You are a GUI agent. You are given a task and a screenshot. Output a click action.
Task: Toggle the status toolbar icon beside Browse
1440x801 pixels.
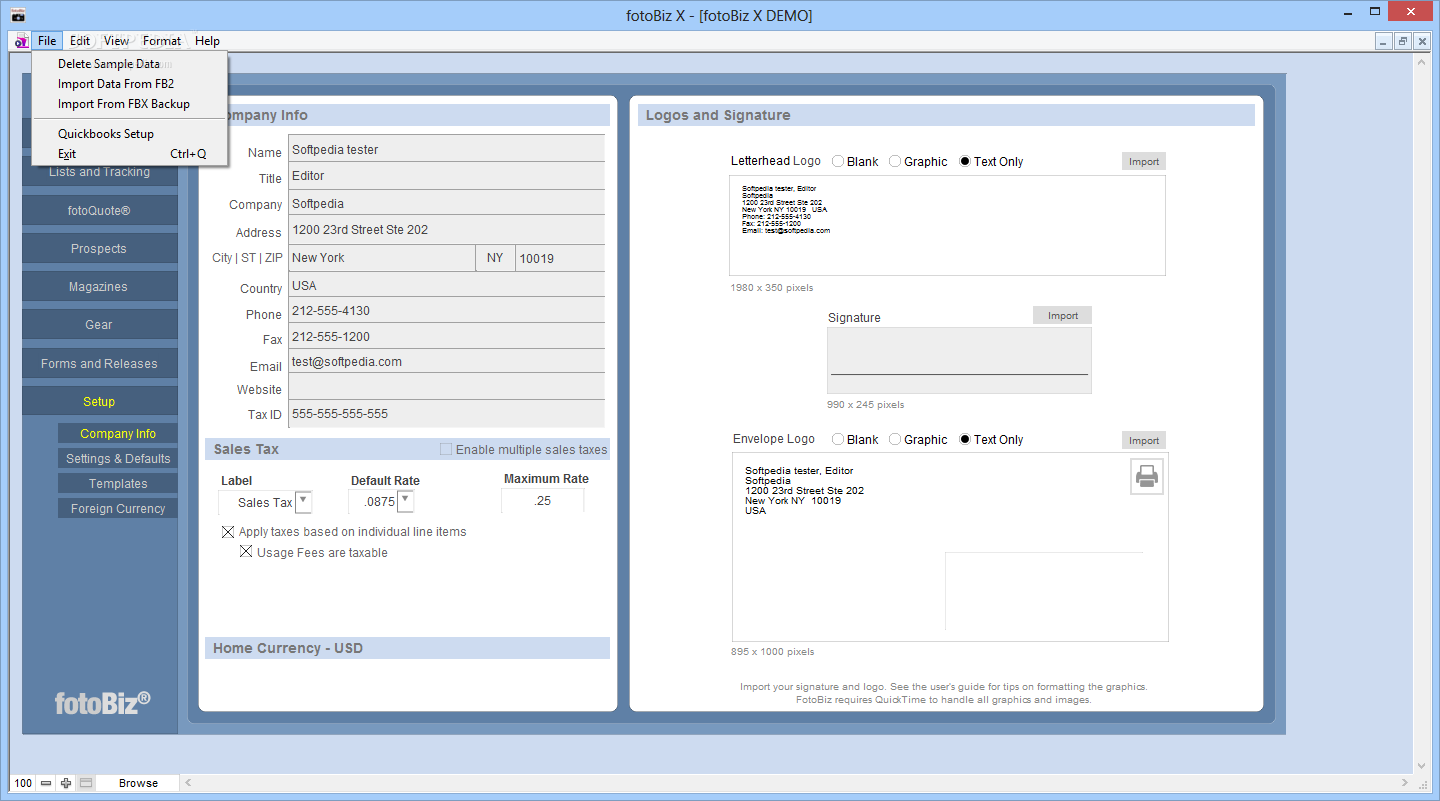(x=86, y=783)
